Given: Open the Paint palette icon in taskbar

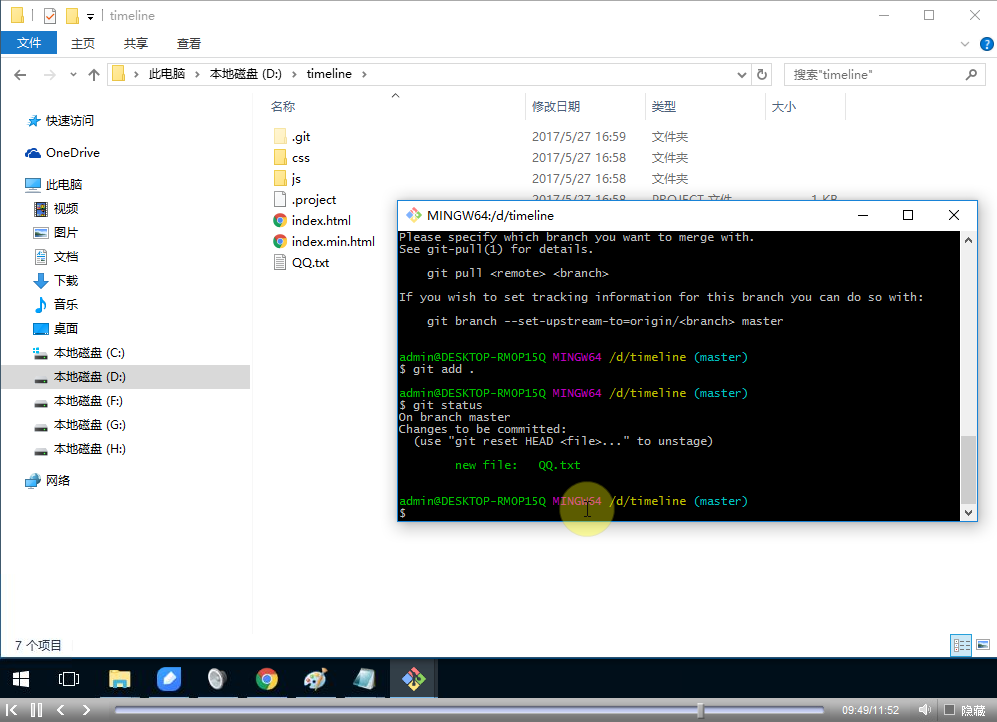Looking at the screenshot, I should click(315, 679).
